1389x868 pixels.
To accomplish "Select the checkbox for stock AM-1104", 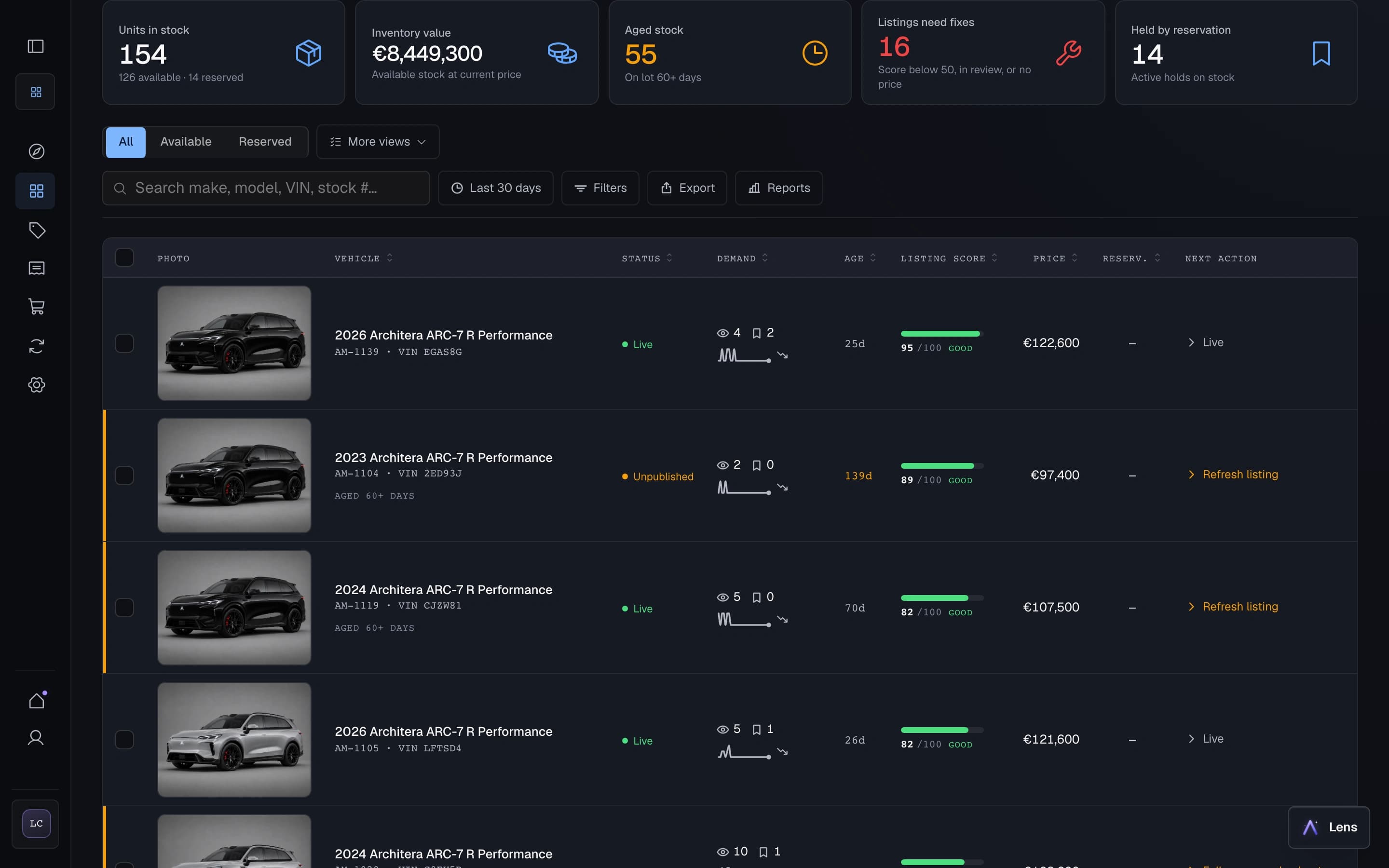I will 124,475.
